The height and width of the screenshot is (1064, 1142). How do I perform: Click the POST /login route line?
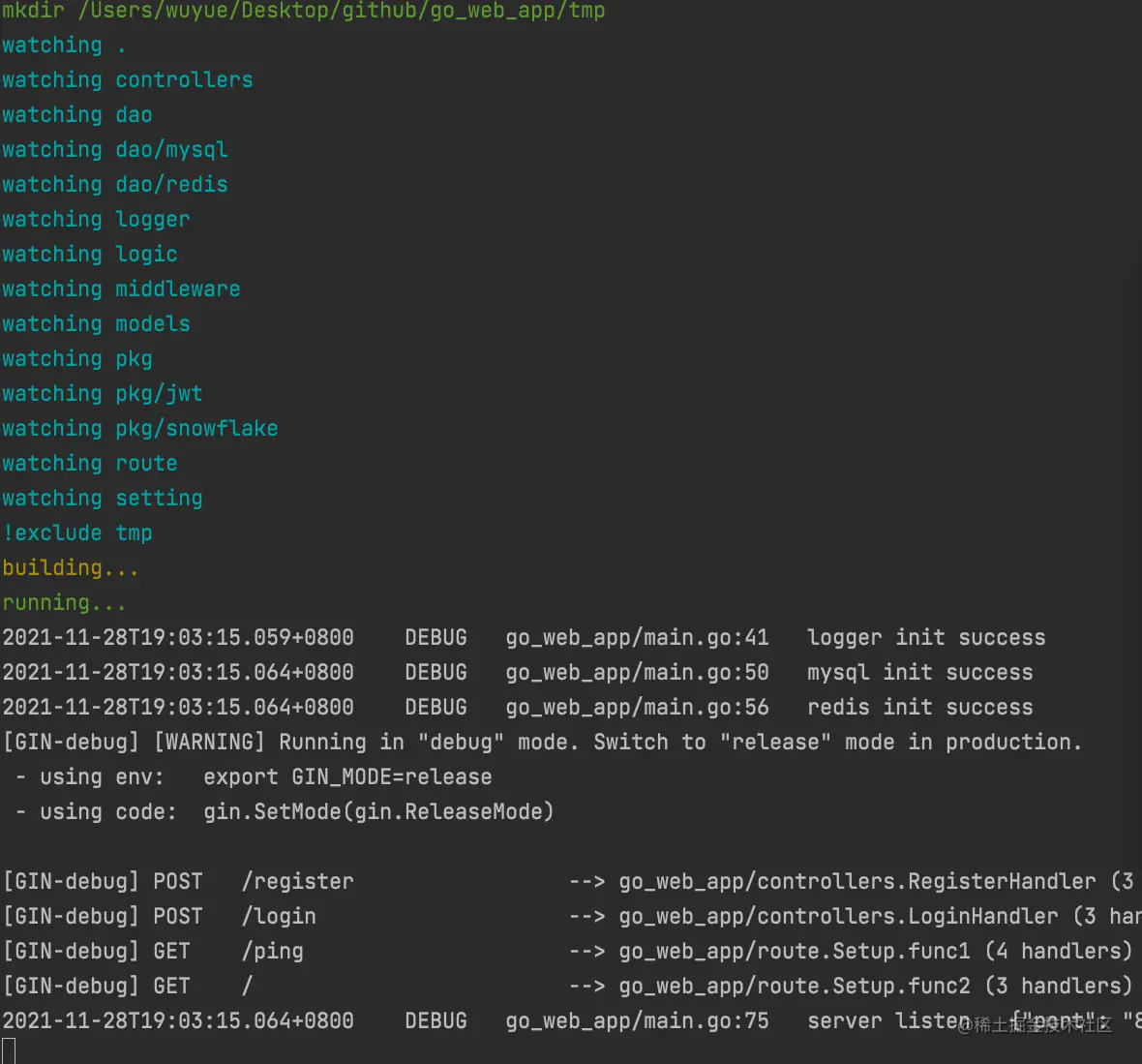(x=571, y=917)
